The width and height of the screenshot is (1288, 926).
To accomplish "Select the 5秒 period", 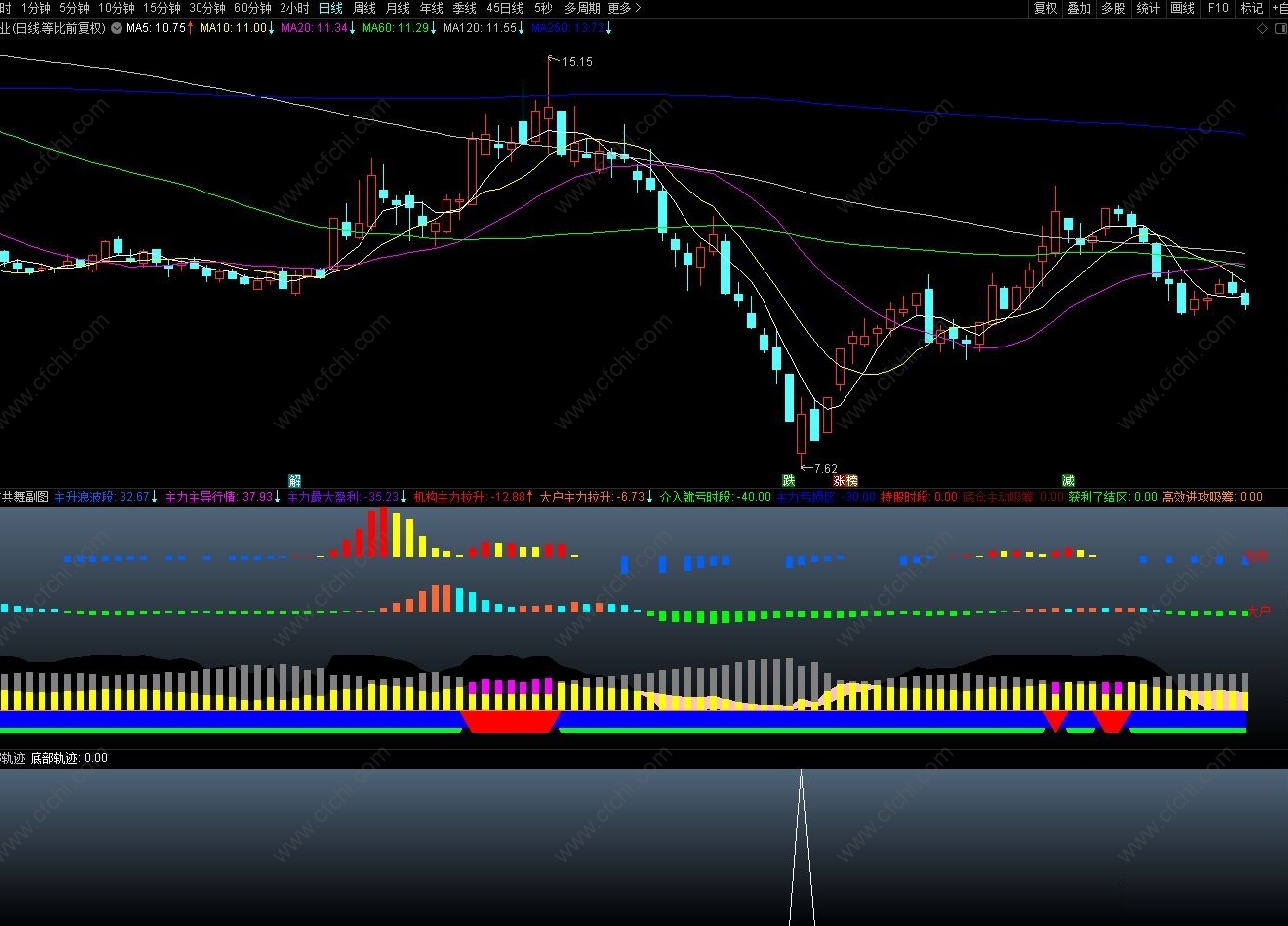I will (x=543, y=8).
